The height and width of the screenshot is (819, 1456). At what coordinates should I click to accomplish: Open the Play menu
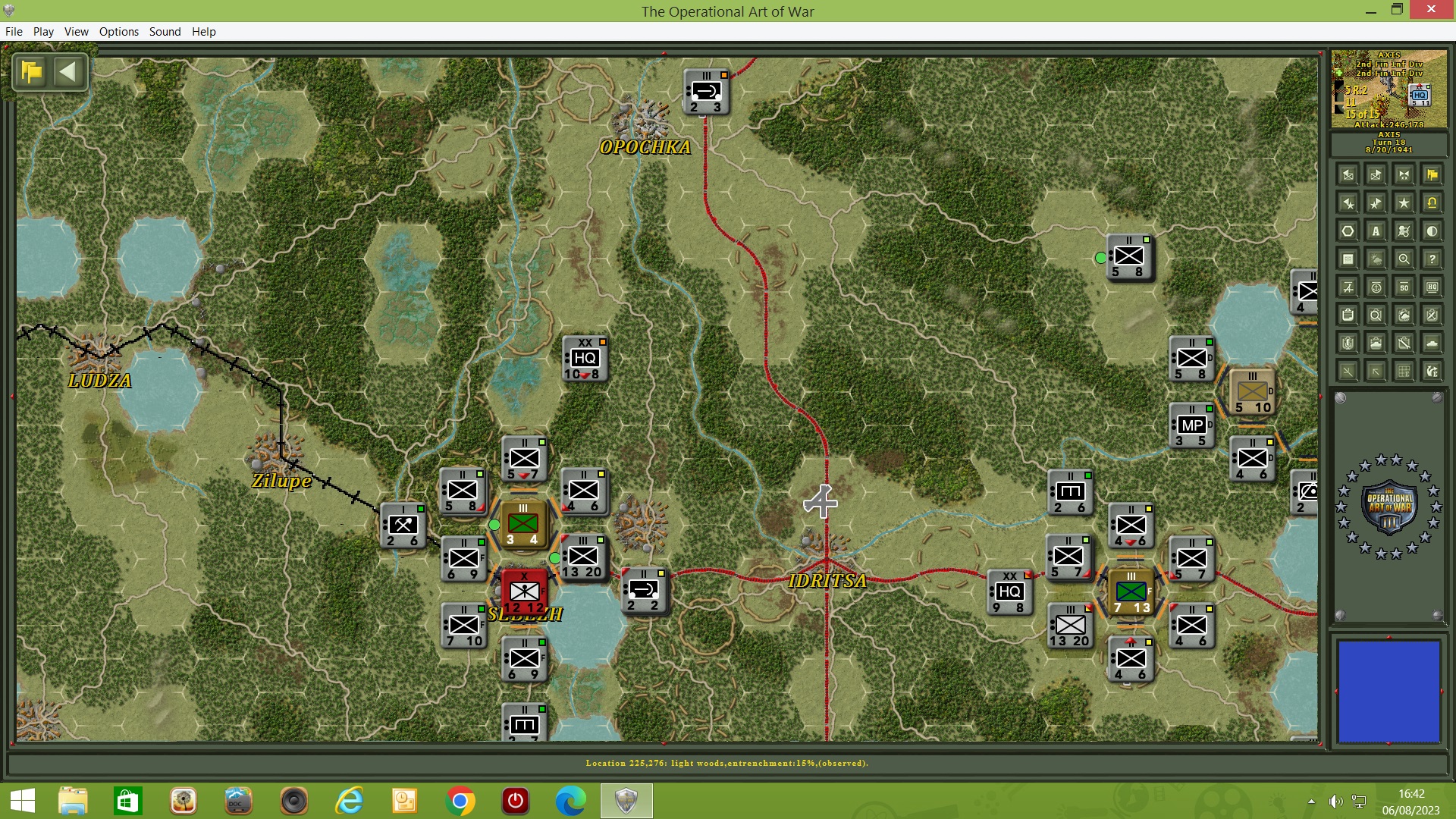(43, 32)
